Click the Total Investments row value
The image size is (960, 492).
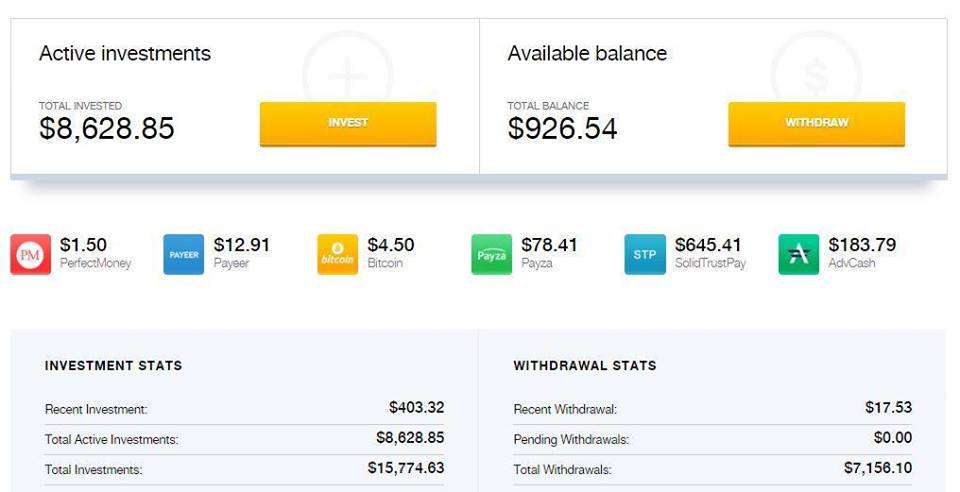tap(406, 468)
